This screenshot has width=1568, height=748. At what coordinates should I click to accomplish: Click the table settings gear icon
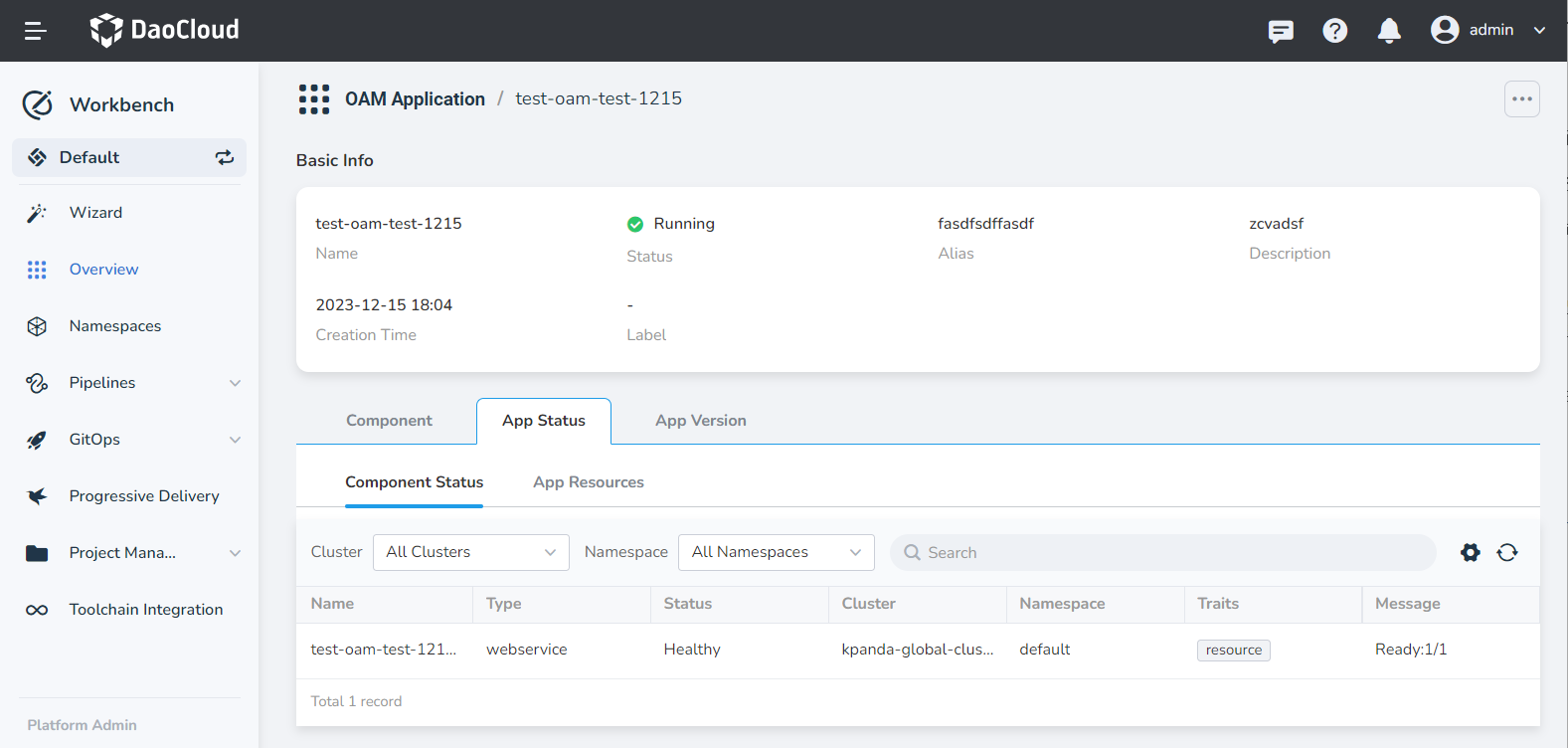[1470, 553]
